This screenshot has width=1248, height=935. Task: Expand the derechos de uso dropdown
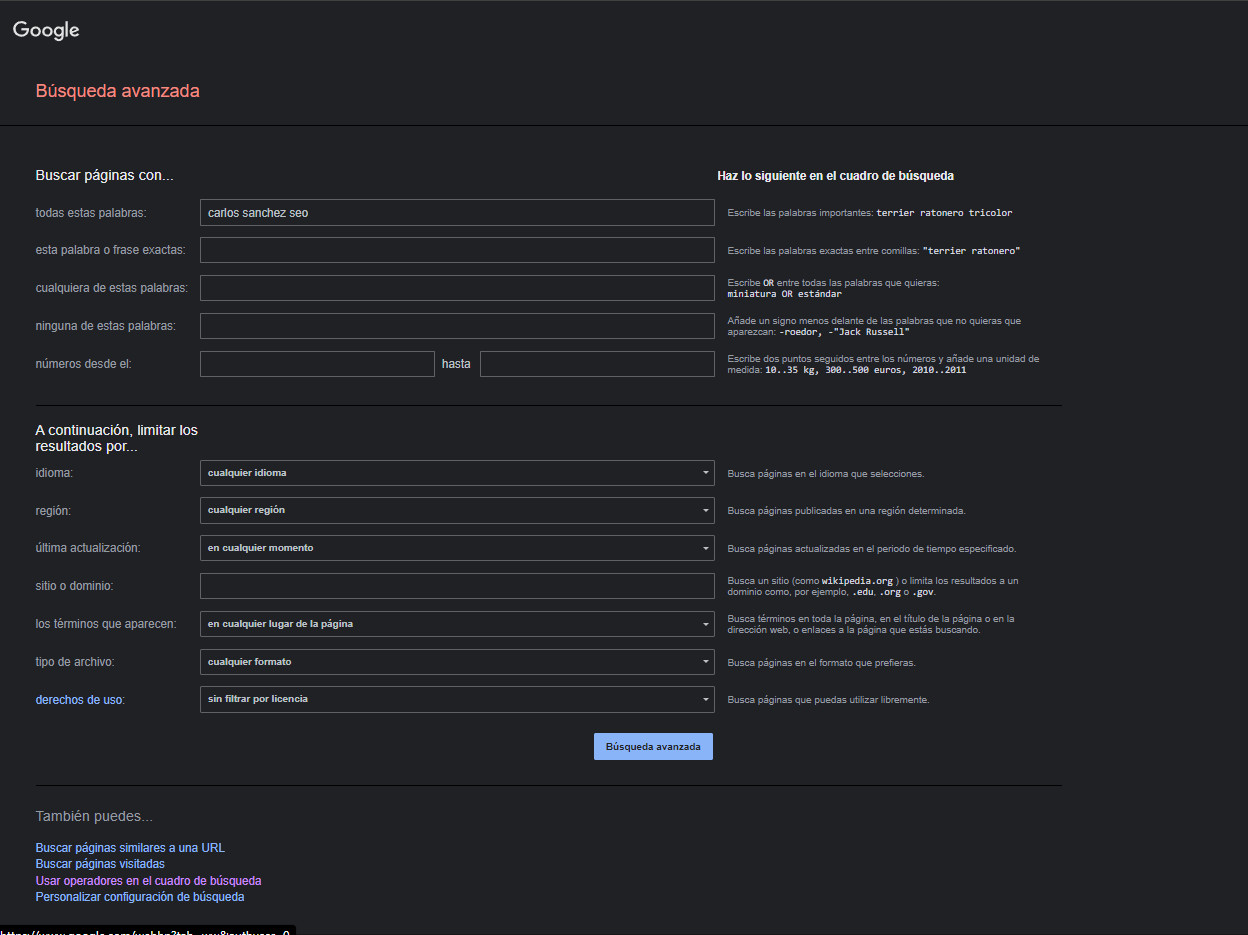tap(457, 699)
